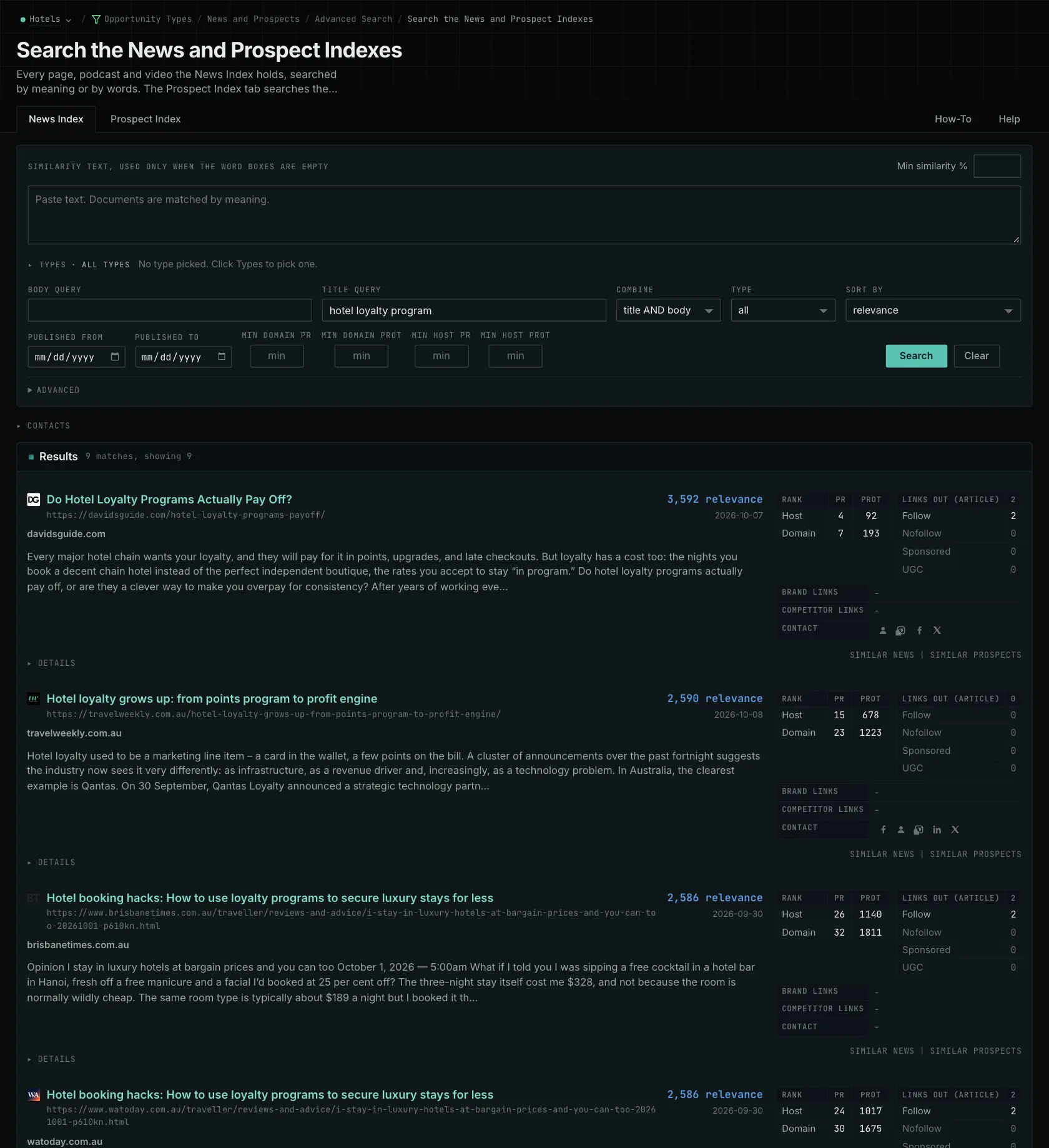The width and height of the screenshot is (1049, 1148).
Task: Click Similar Prospects for the travelweekly.com.au result
Action: pyautogui.click(x=975, y=854)
